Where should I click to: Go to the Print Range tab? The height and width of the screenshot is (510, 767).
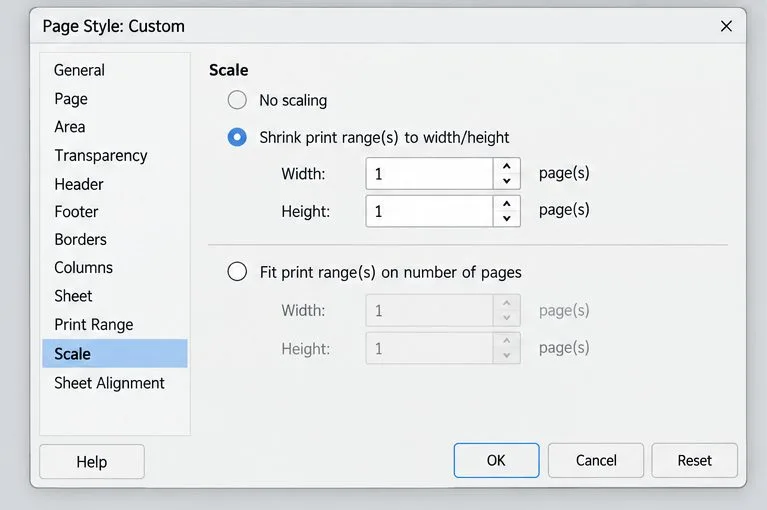[115, 324]
